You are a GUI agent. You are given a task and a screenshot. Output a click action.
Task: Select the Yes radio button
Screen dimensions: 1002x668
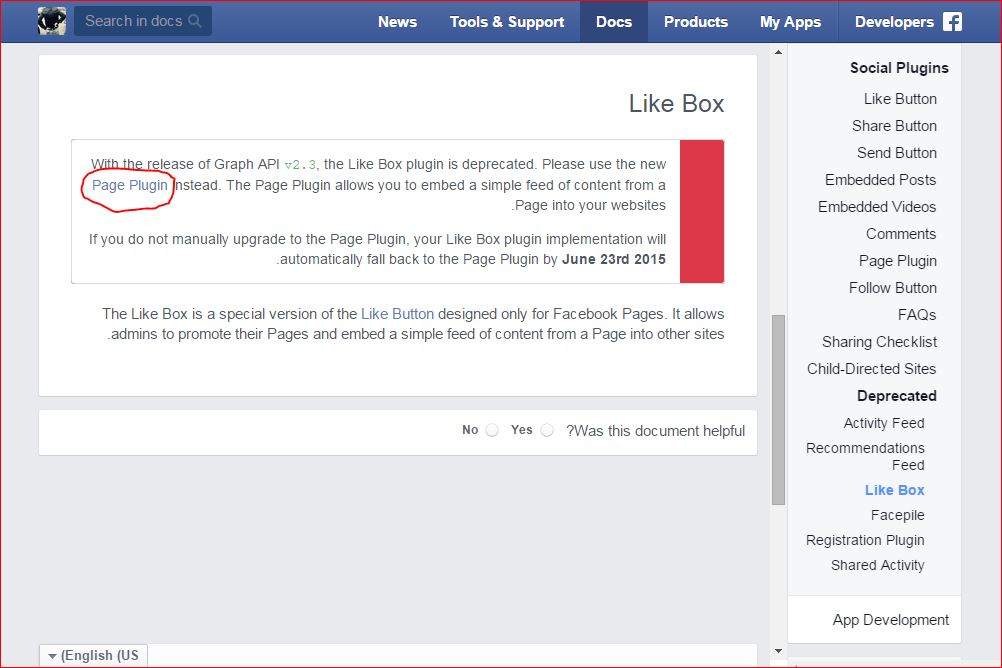pos(546,430)
